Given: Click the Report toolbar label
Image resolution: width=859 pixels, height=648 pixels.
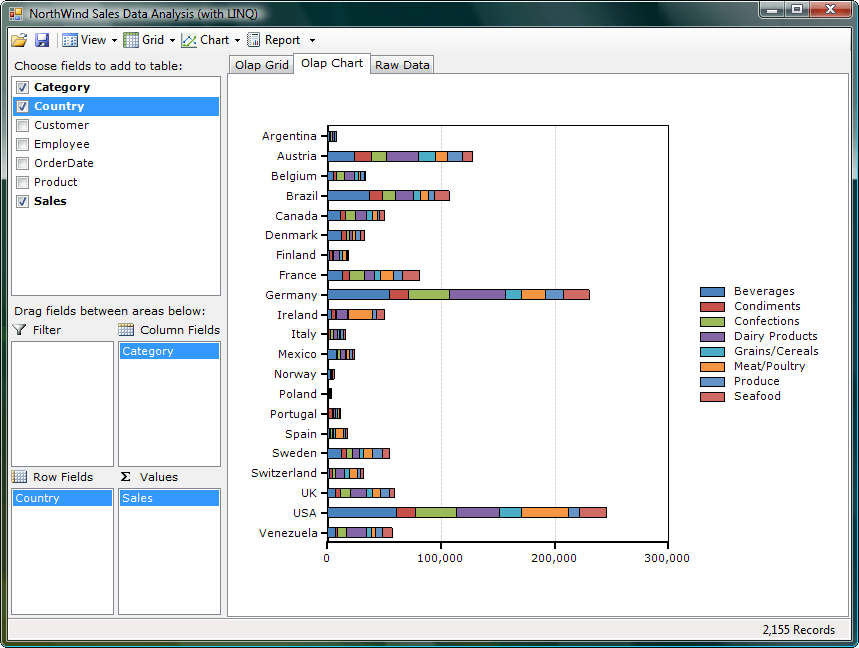Looking at the screenshot, I should 282,40.
